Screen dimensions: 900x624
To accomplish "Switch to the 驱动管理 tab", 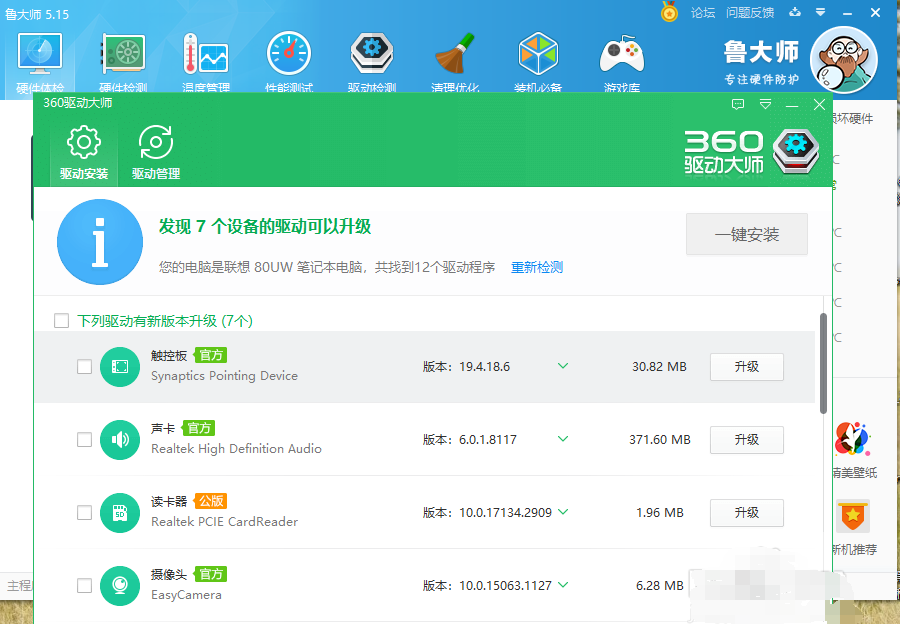I will pyautogui.click(x=156, y=153).
